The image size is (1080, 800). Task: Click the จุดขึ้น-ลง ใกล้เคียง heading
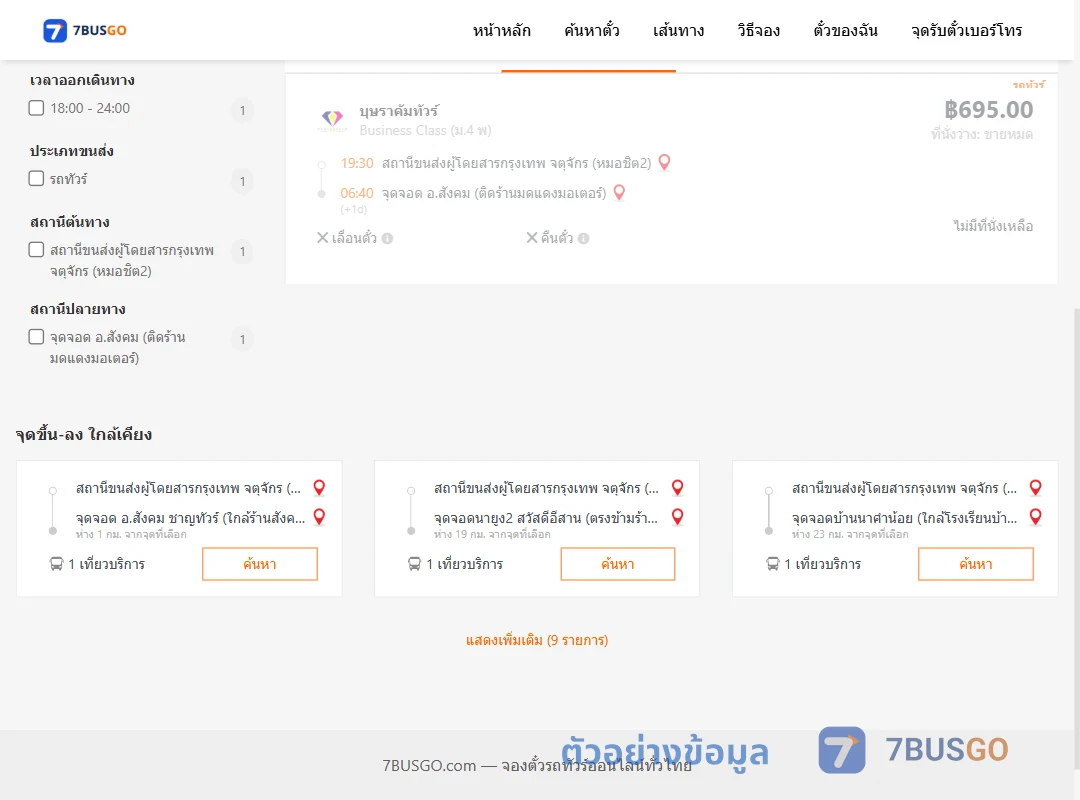click(84, 434)
